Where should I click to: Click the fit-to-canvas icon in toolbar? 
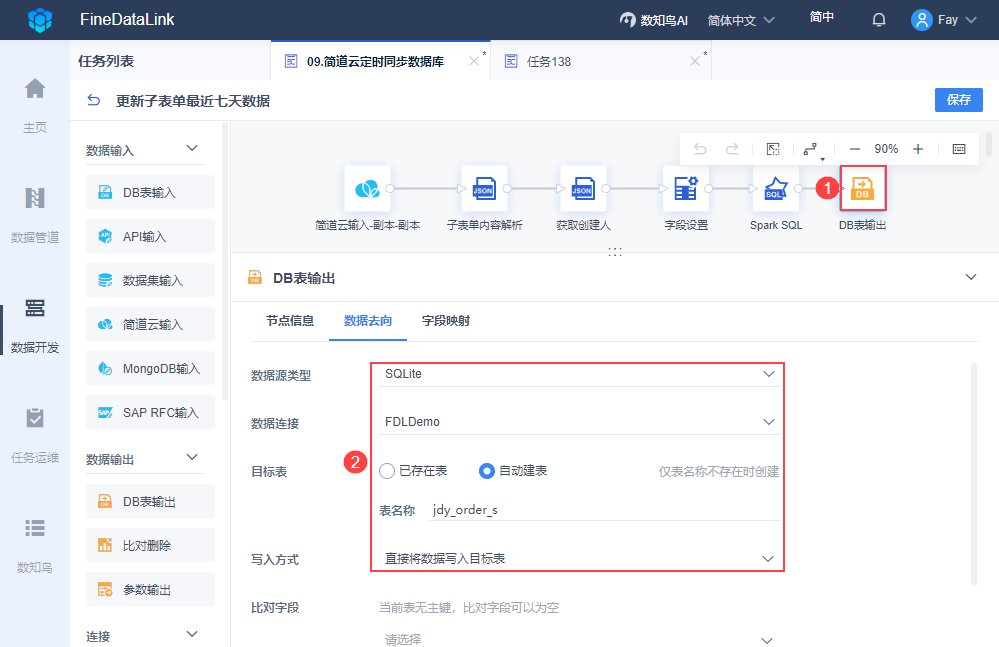(773, 149)
